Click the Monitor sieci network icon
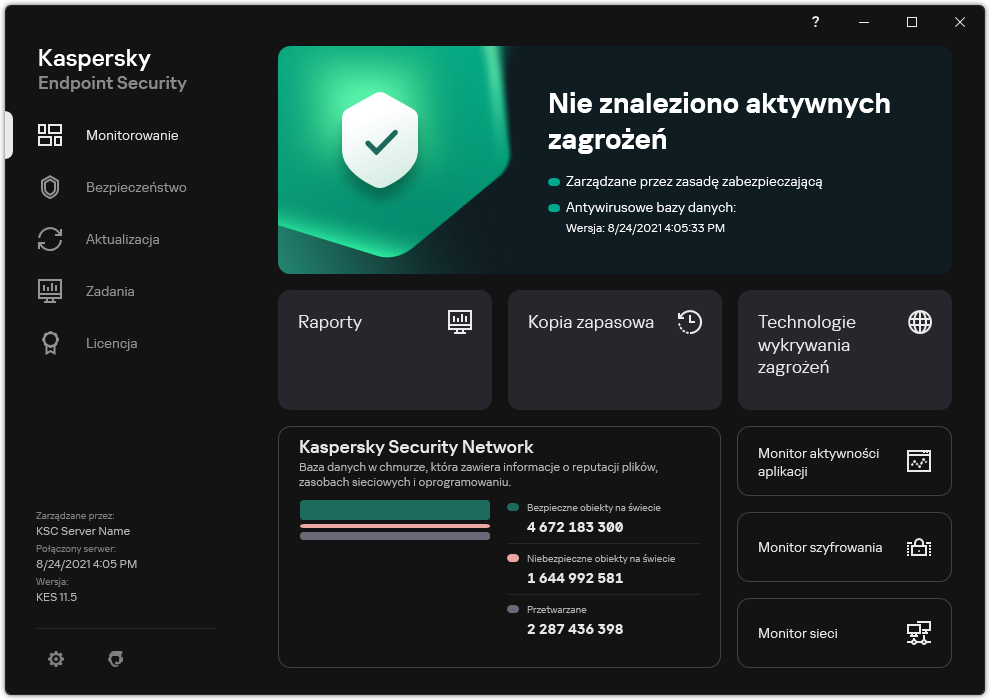This screenshot has height=700, width=990. tap(919, 633)
